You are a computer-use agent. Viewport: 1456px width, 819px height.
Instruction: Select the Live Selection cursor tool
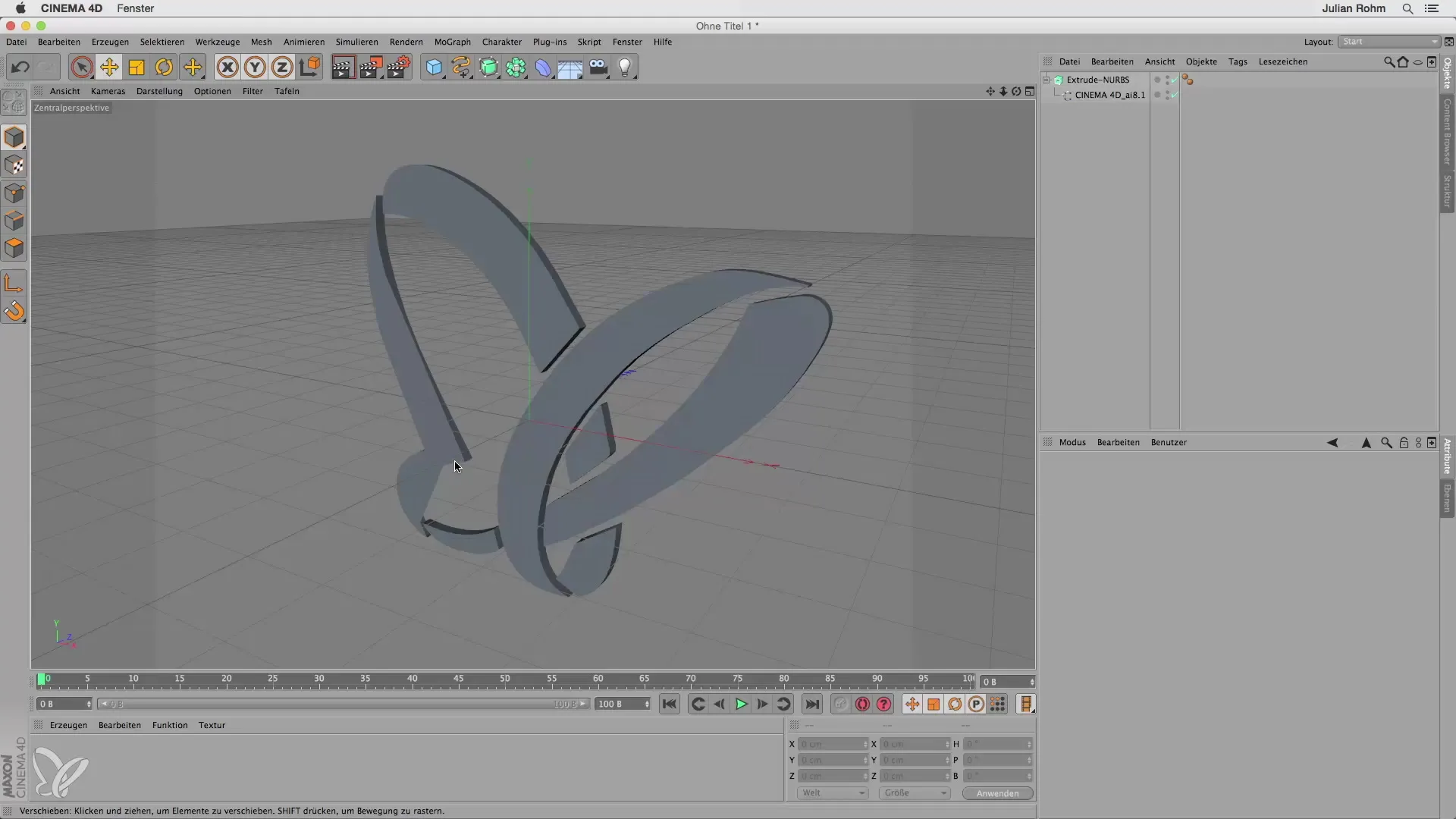(82, 67)
